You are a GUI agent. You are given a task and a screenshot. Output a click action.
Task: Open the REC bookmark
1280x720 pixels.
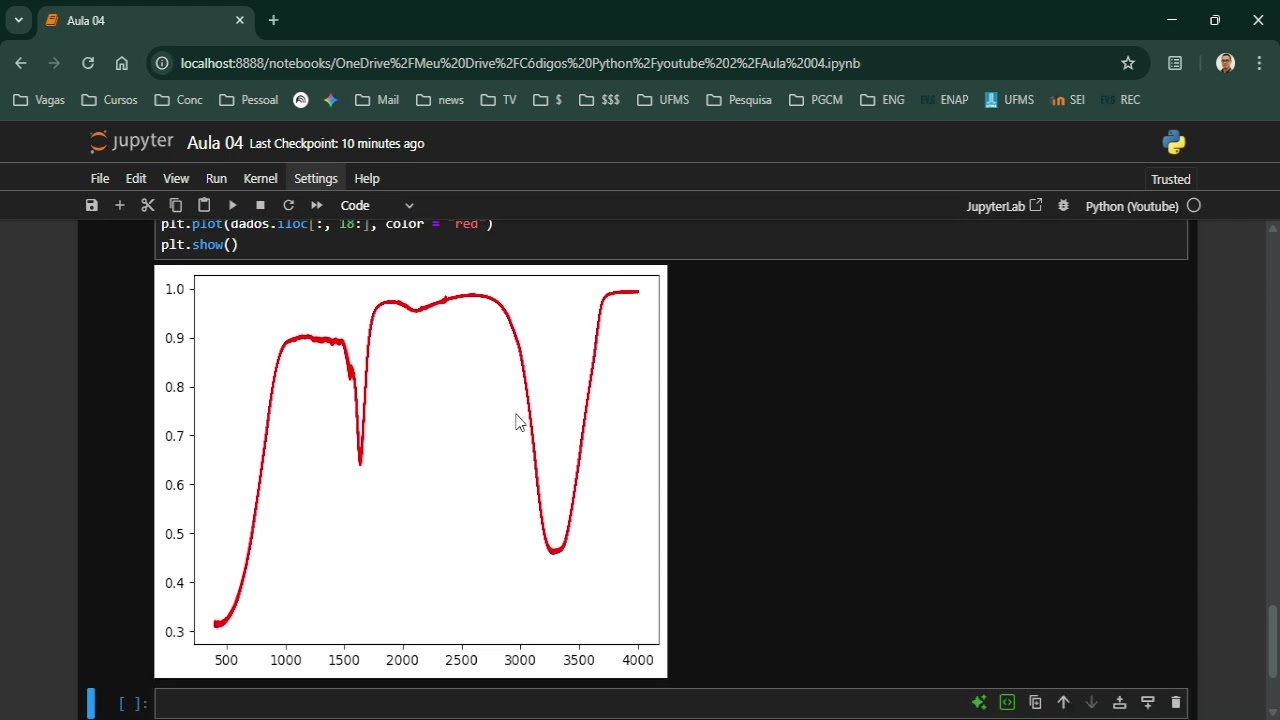1119,100
